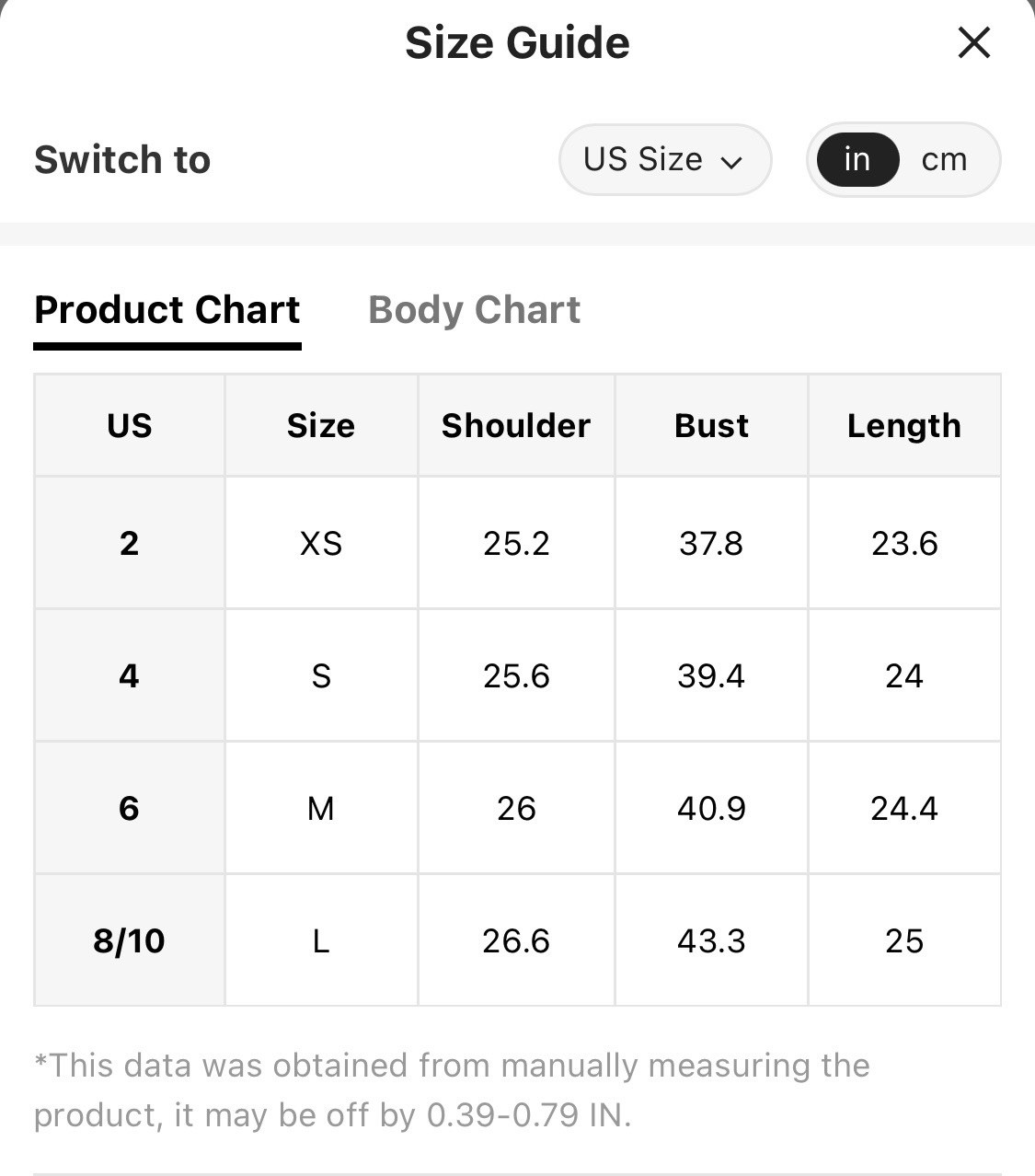The width and height of the screenshot is (1035, 1176).
Task: Switch measurement units to cm
Action: point(944,160)
